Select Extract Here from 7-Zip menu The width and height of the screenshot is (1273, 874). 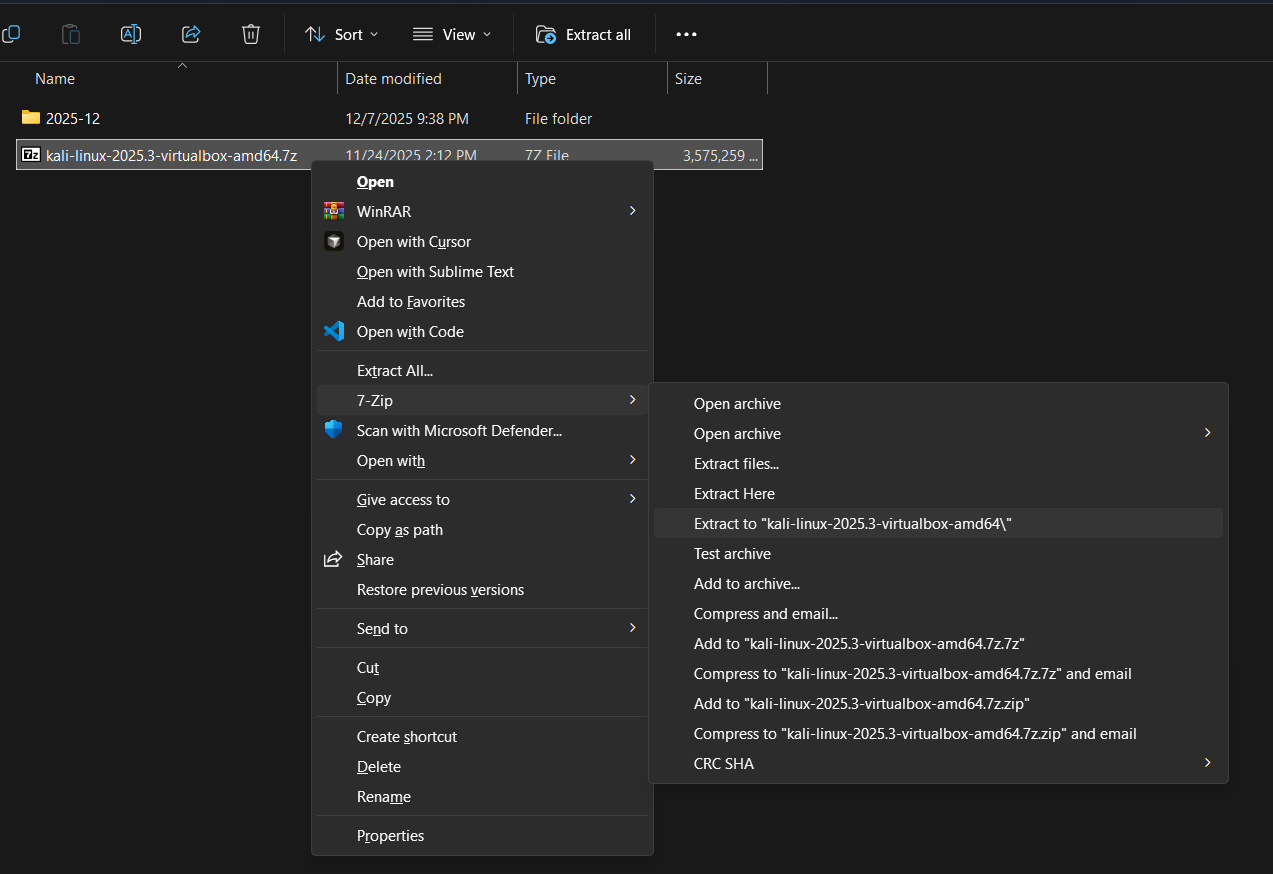[734, 494]
